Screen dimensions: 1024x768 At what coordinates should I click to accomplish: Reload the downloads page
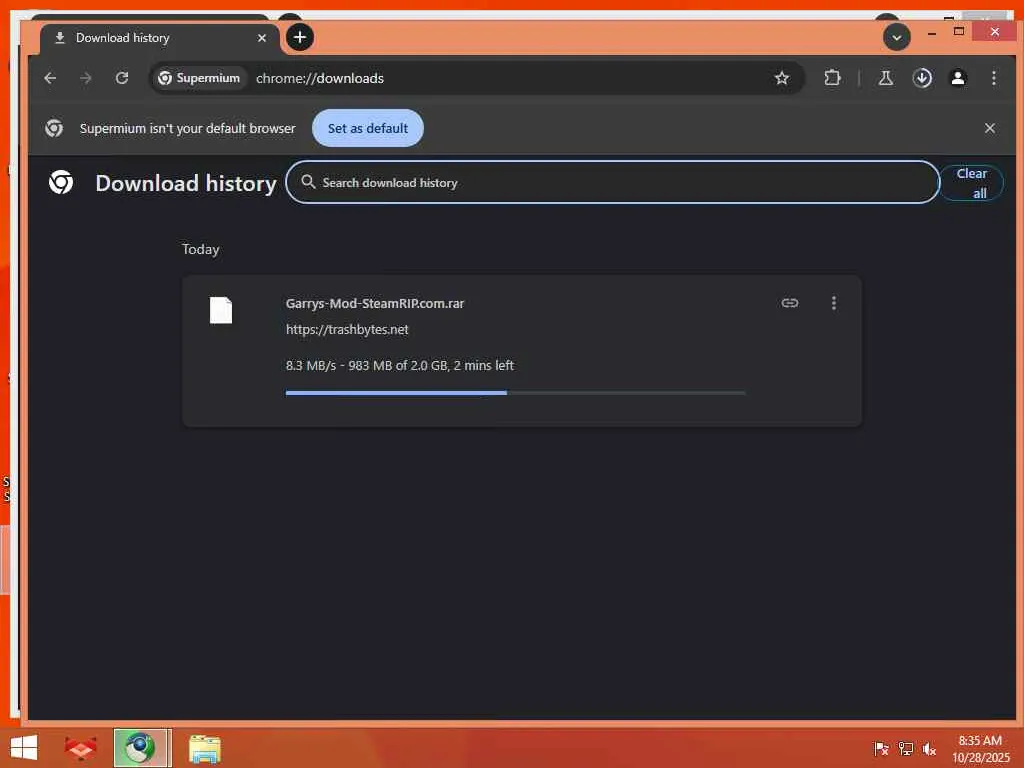coord(121,78)
